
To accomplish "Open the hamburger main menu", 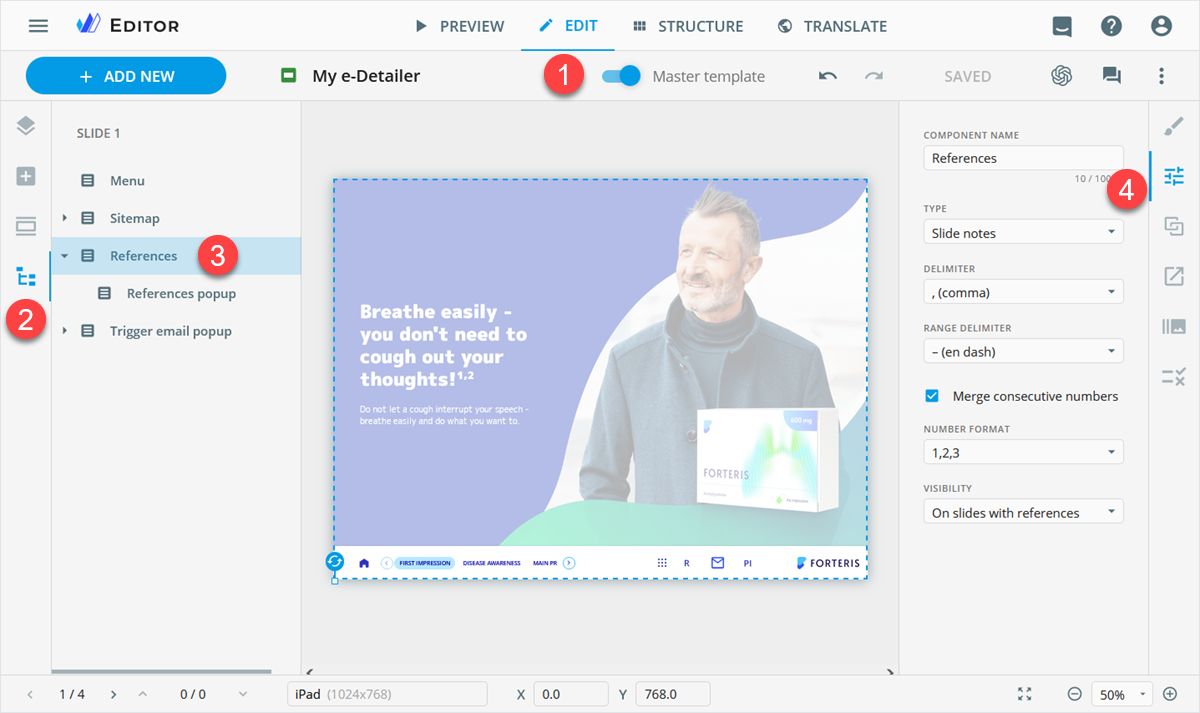I will tap(38, 26).
